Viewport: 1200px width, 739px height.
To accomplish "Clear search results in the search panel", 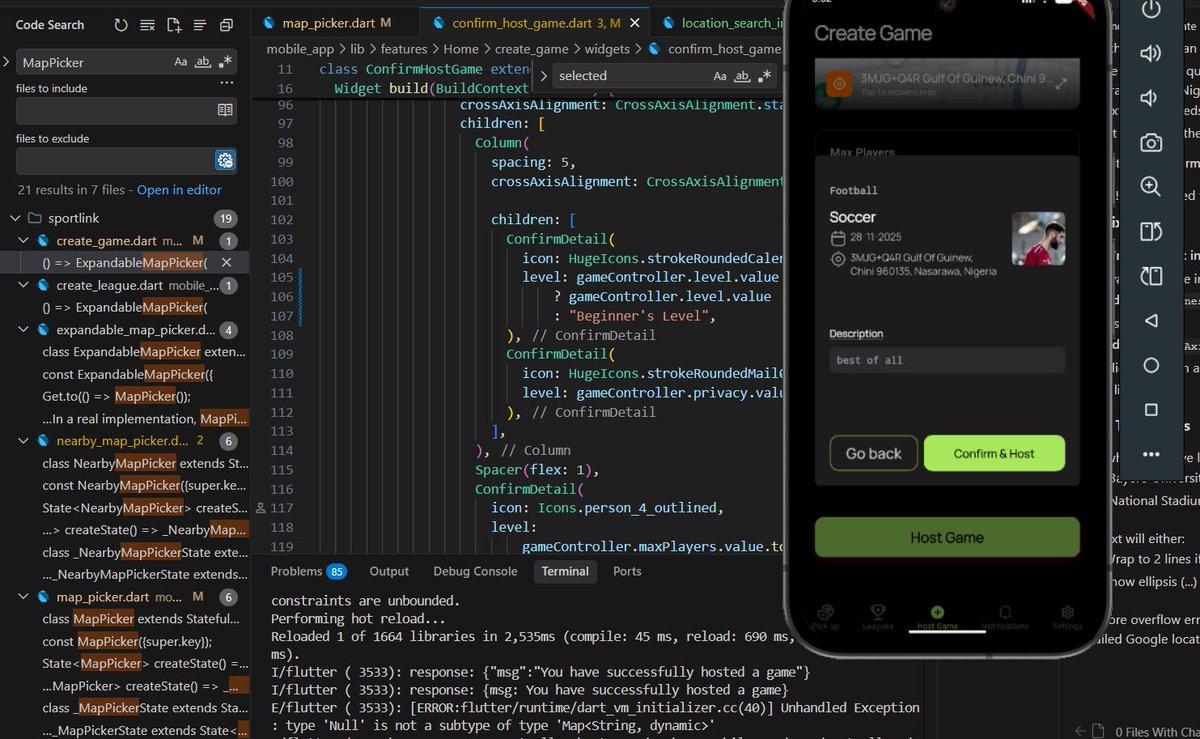I will pyautogui.click(x=147, y=25).
